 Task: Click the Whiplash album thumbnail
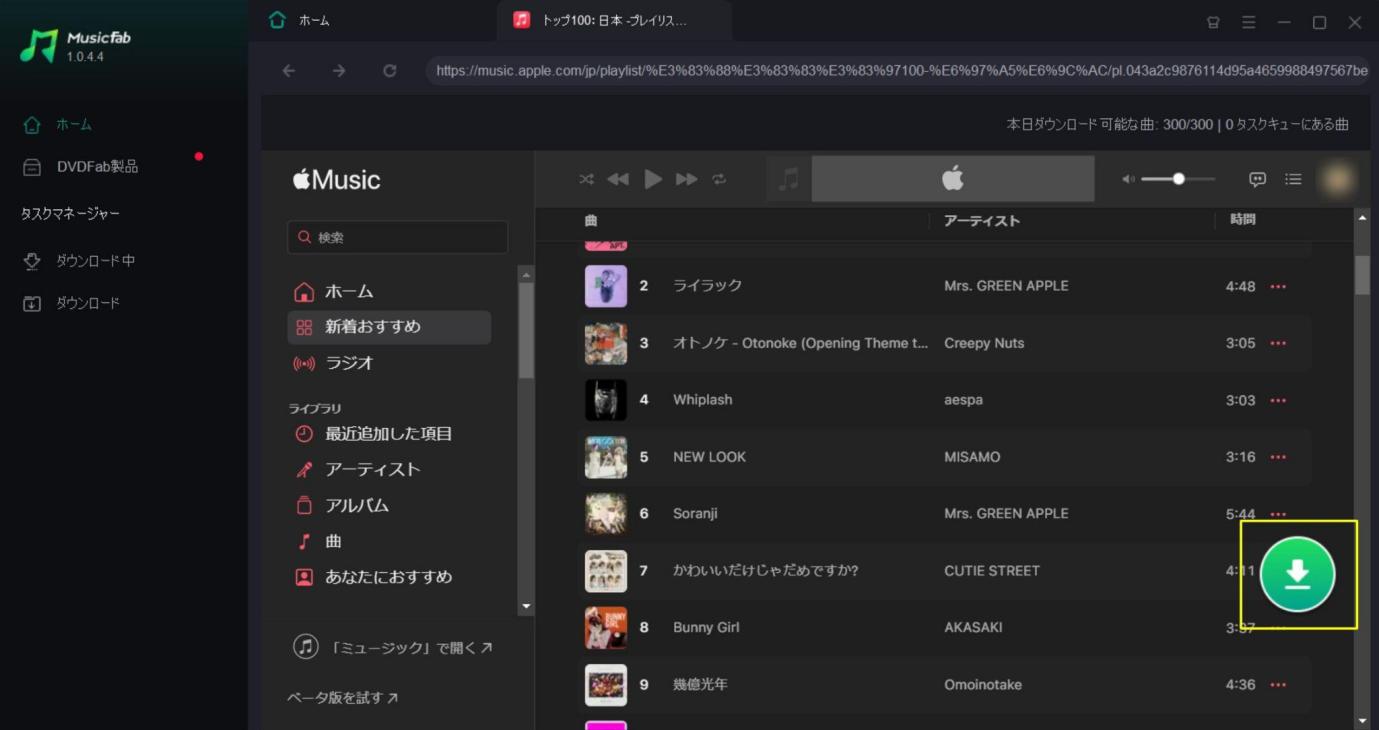(x=606, y=400)
